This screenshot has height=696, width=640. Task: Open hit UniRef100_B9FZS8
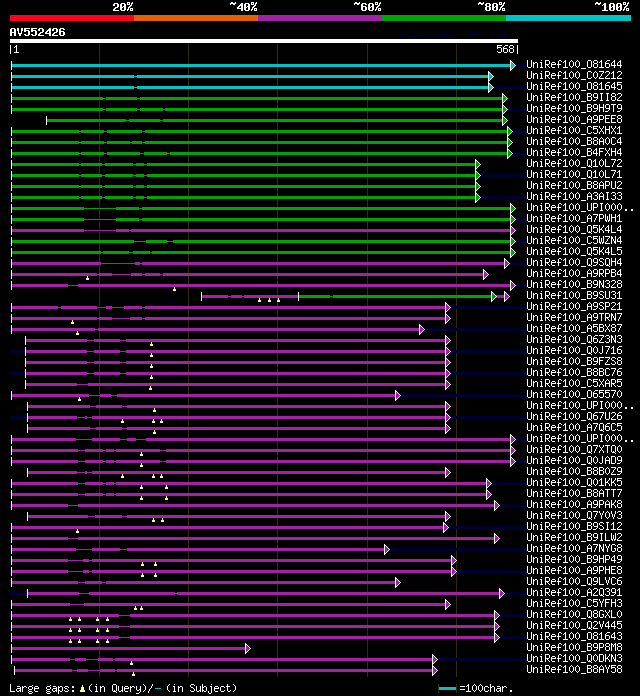tap(574, 361)
